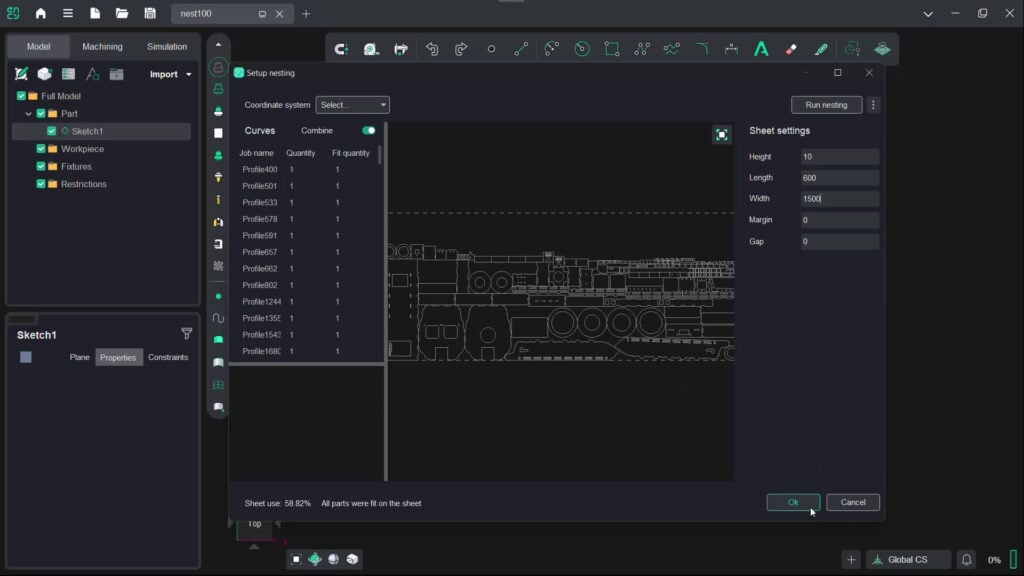
Task: Open the filter icon in Sketch1 panel
Action: pos(187,334)
